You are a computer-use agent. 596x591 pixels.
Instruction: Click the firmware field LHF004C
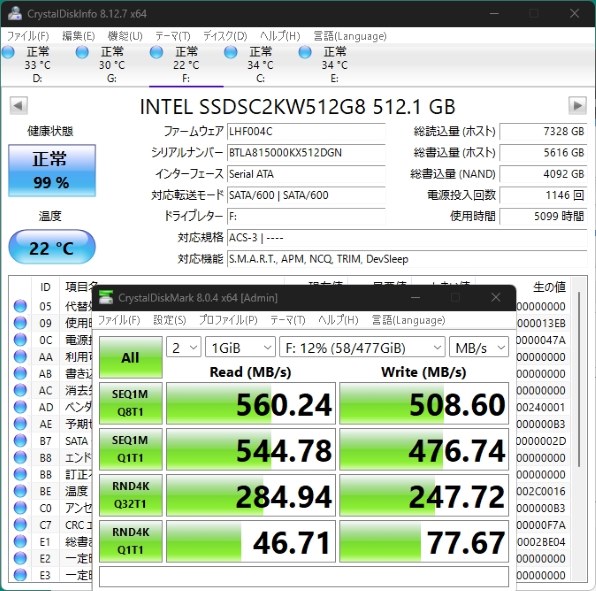[x=306, y=132]
